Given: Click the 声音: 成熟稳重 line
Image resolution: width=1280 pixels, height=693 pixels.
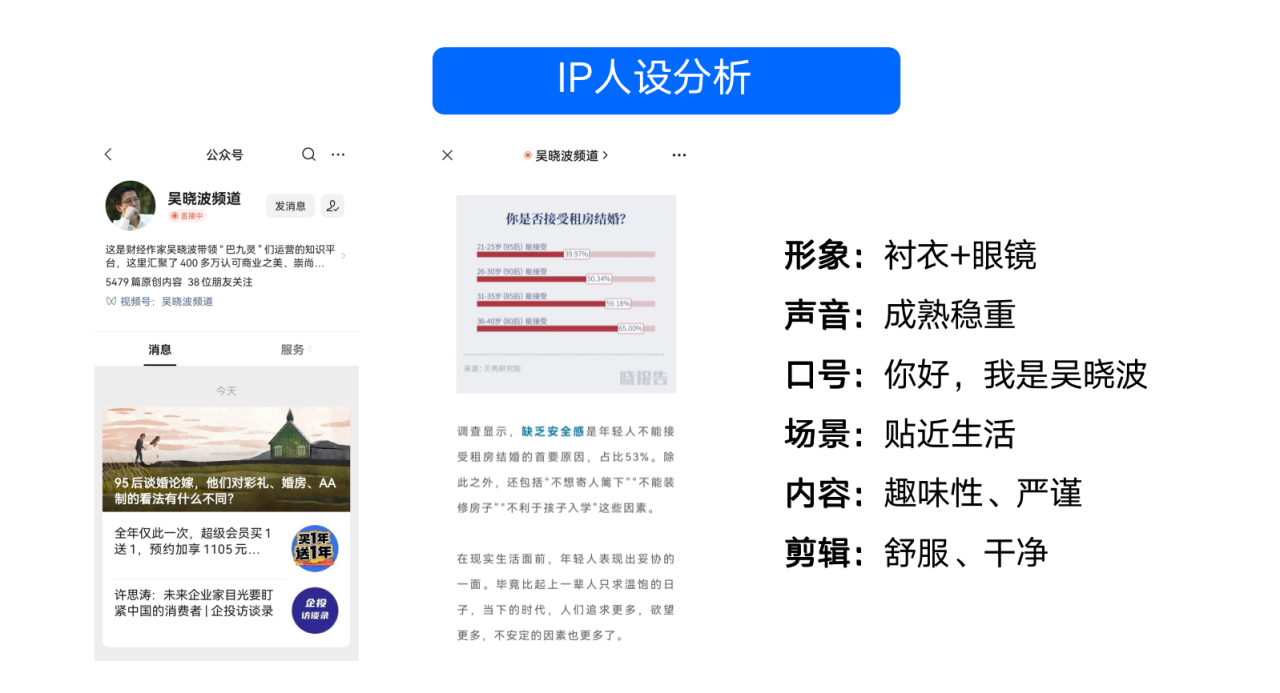Looking at the screenshot, I should 900,315.
